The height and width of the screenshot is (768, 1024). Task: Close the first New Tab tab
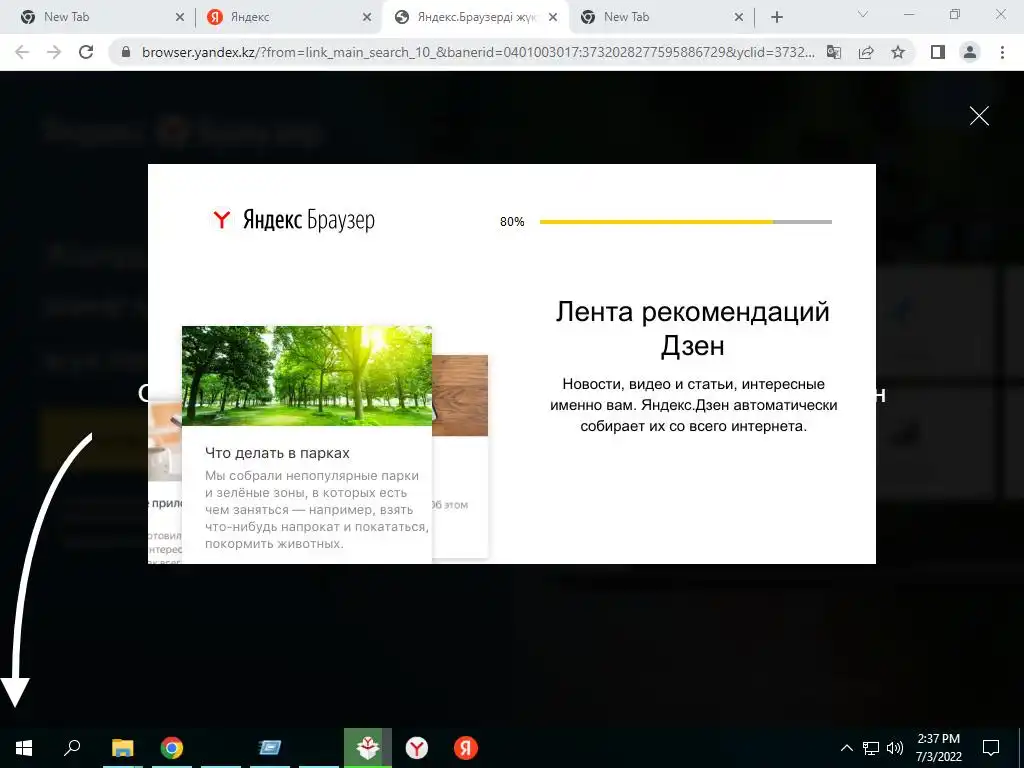click(180, 18)
